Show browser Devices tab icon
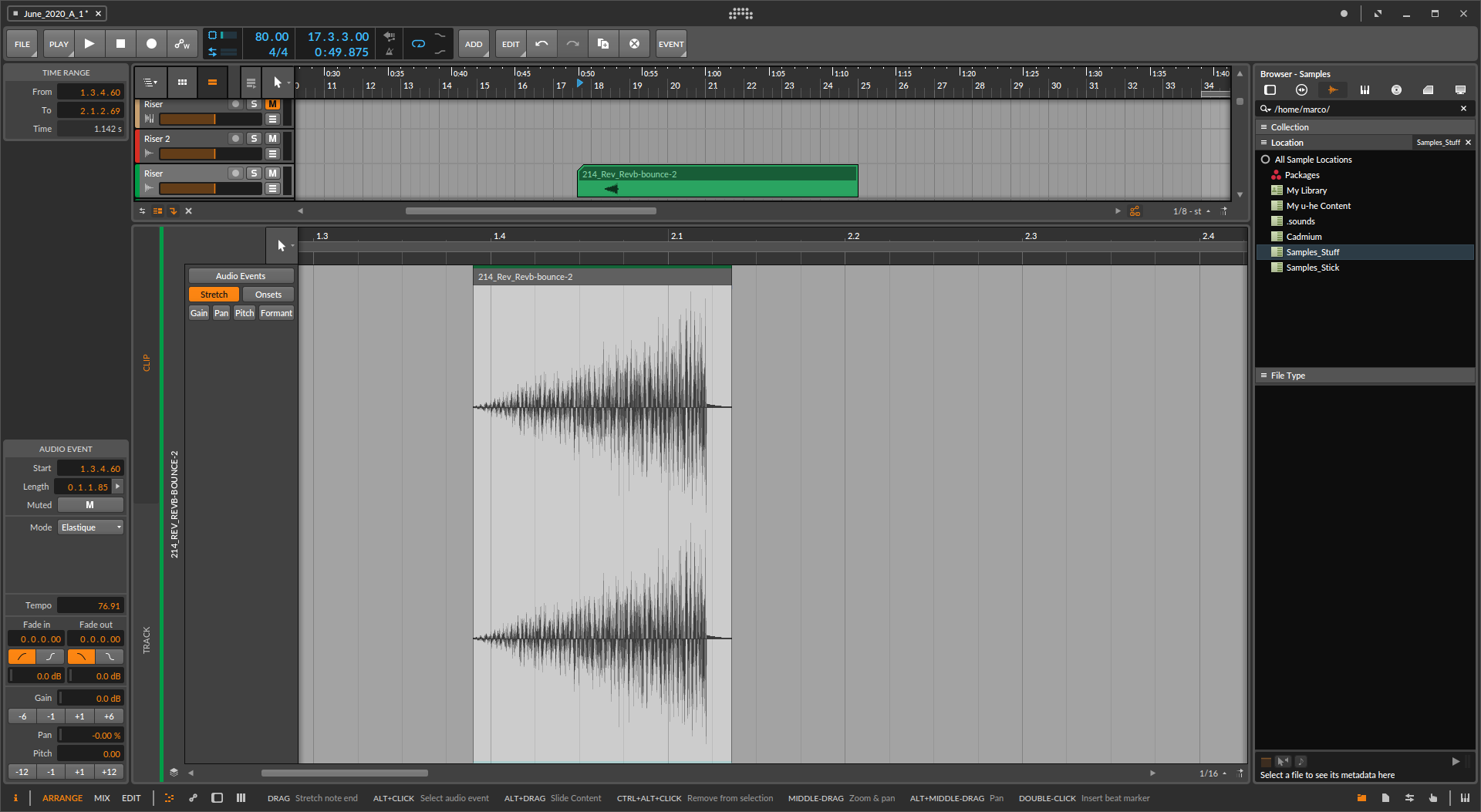Screen dimensions: 1481x812 (1302, 90)
